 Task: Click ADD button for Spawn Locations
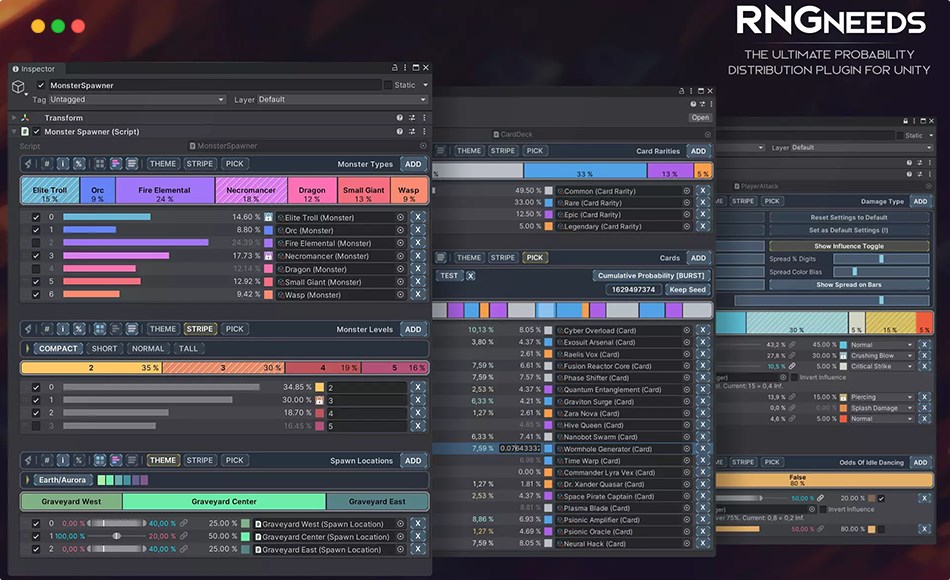[413, 461]
